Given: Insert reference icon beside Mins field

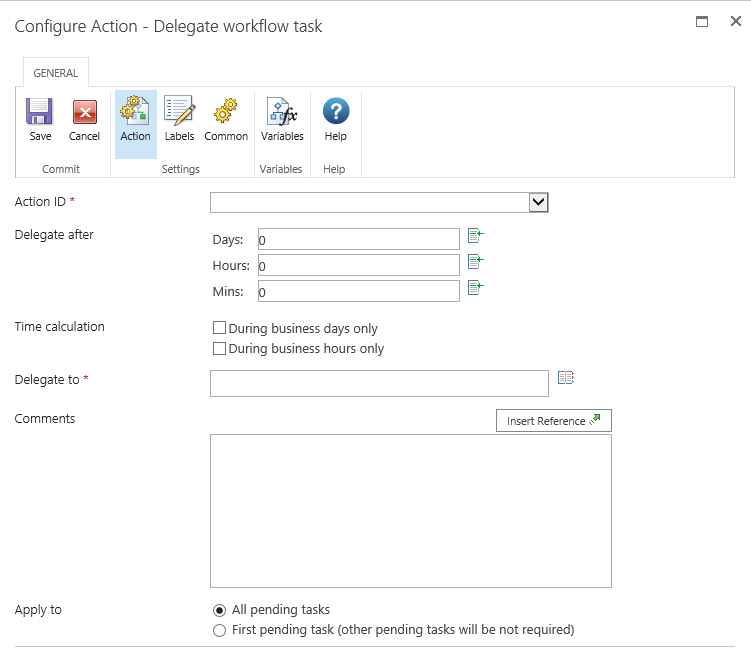Looking at the screenshot, I should (476, 289).
